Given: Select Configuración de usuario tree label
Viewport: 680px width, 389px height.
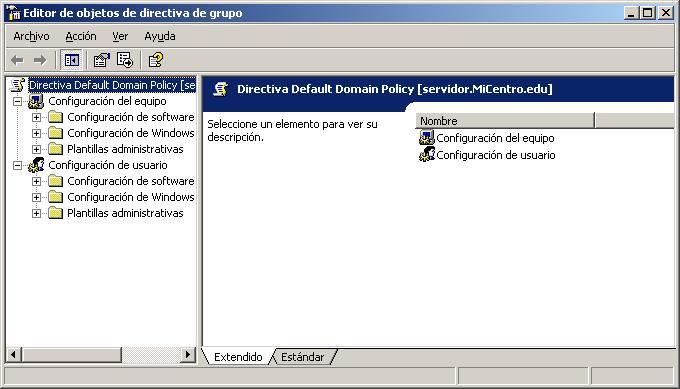Looking at the screenshot, I should [x=108, y=165].
